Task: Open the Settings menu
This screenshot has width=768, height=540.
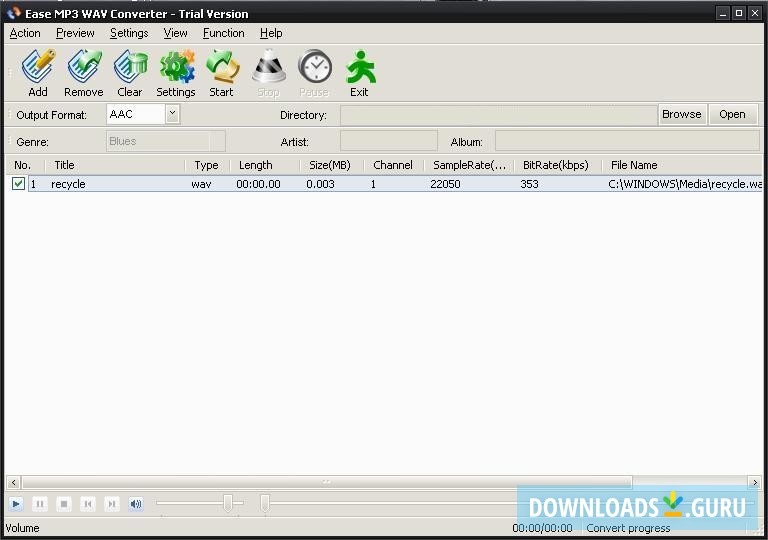Action: [x=129, y=33]
